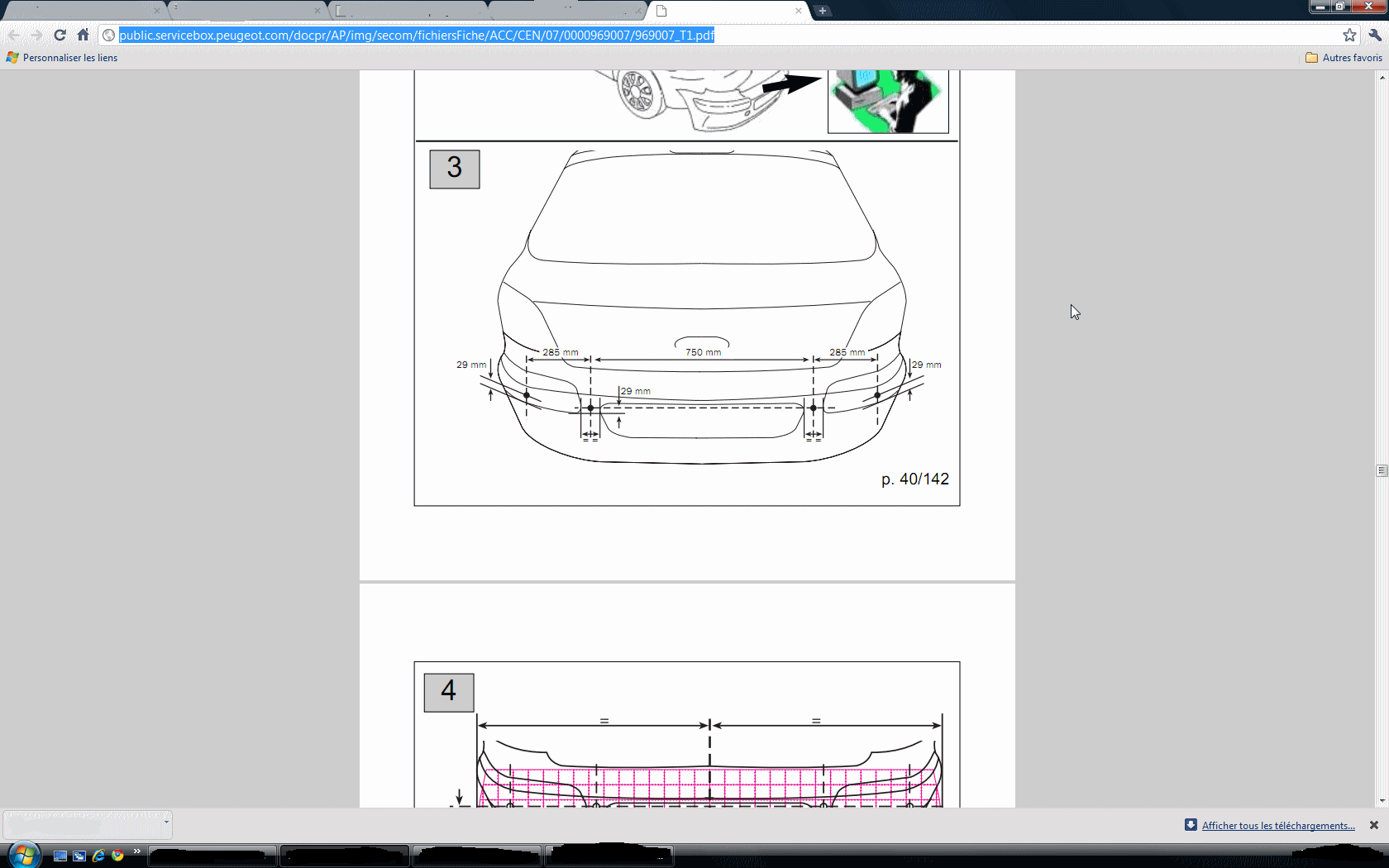Image resolution: width=1389 pixels, height=868 pixels.
Task: Go to the browser home page
Action: click(83, 35)
